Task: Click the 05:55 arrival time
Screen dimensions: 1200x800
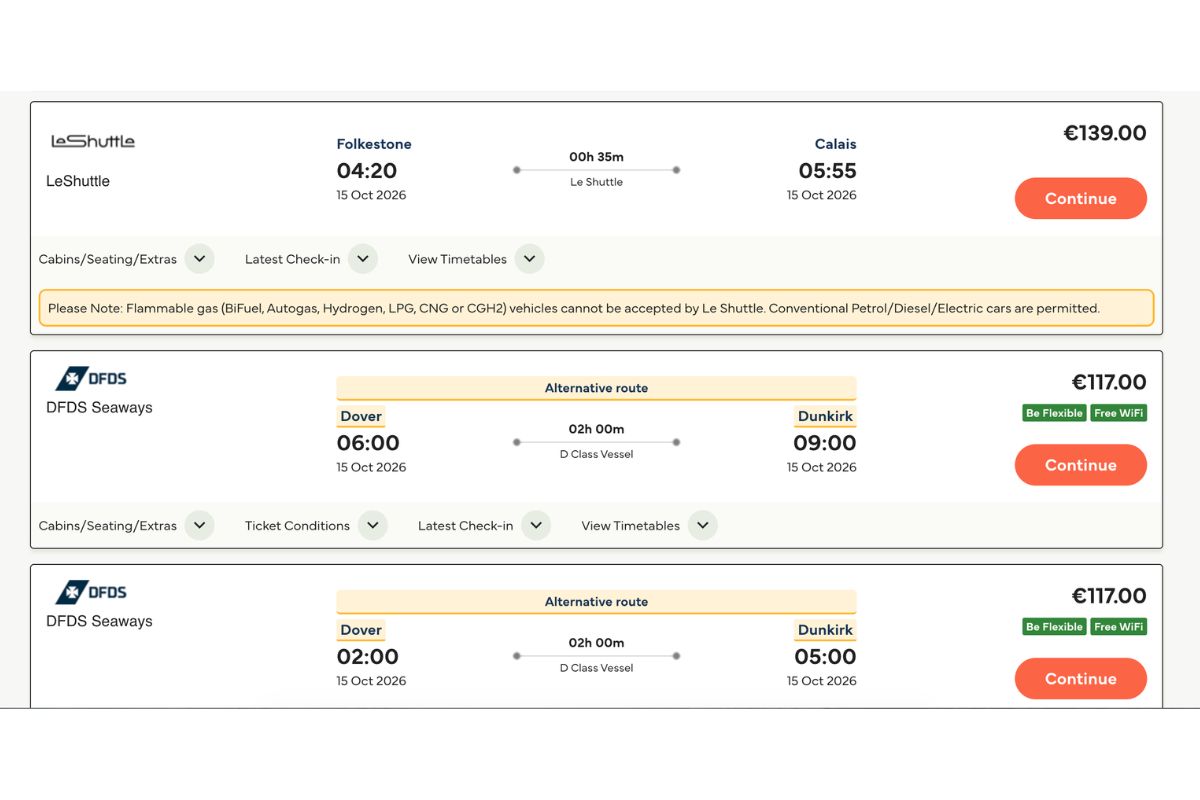Action: coord(827,171)
